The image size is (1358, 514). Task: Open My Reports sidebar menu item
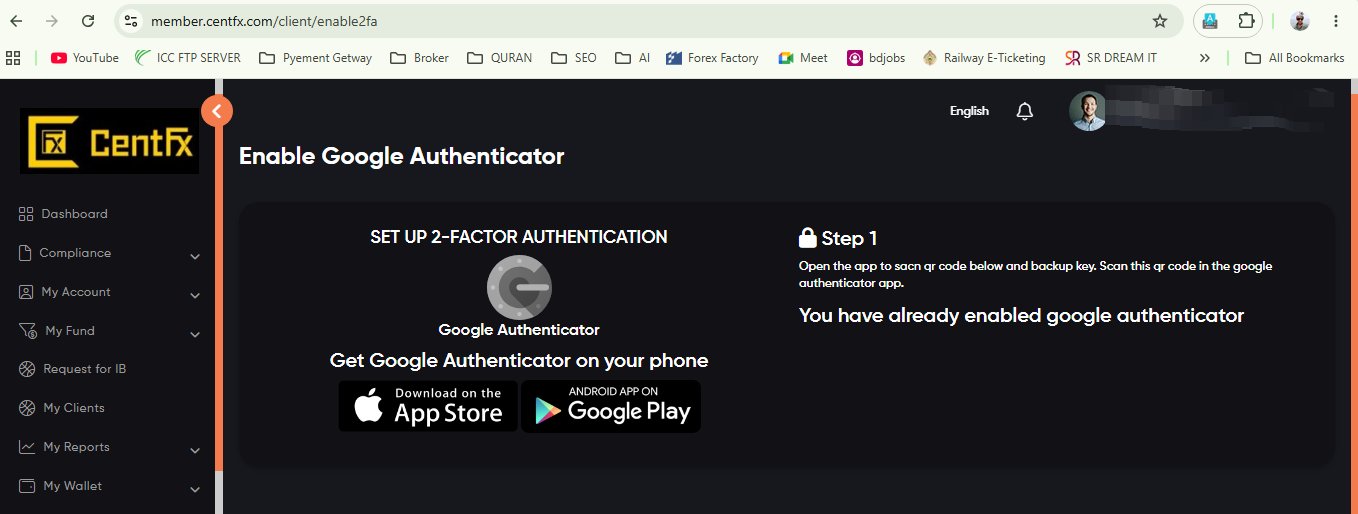pyautogui.click(x=64, y=447)
